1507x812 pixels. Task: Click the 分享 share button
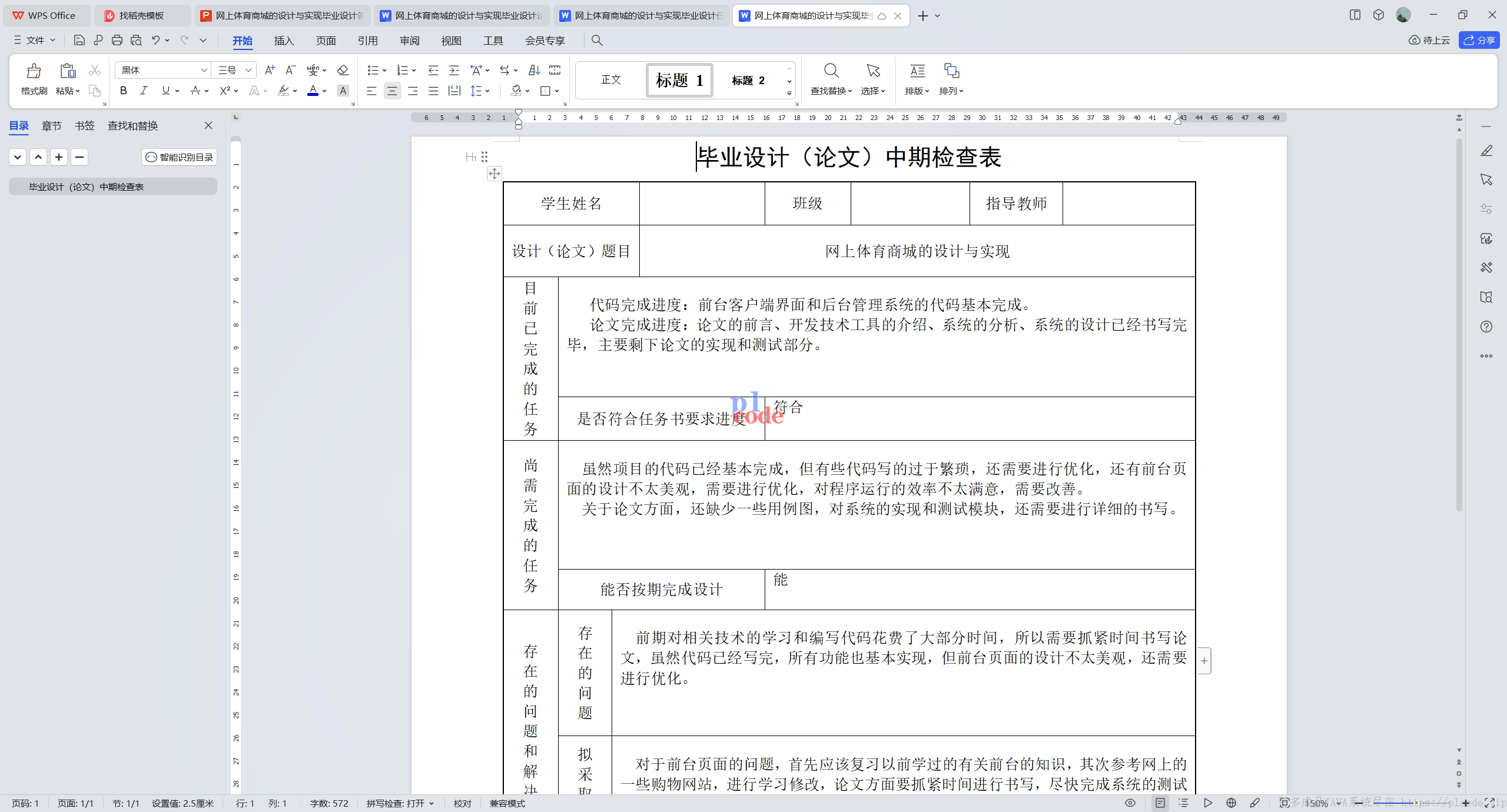[1479, 40]
